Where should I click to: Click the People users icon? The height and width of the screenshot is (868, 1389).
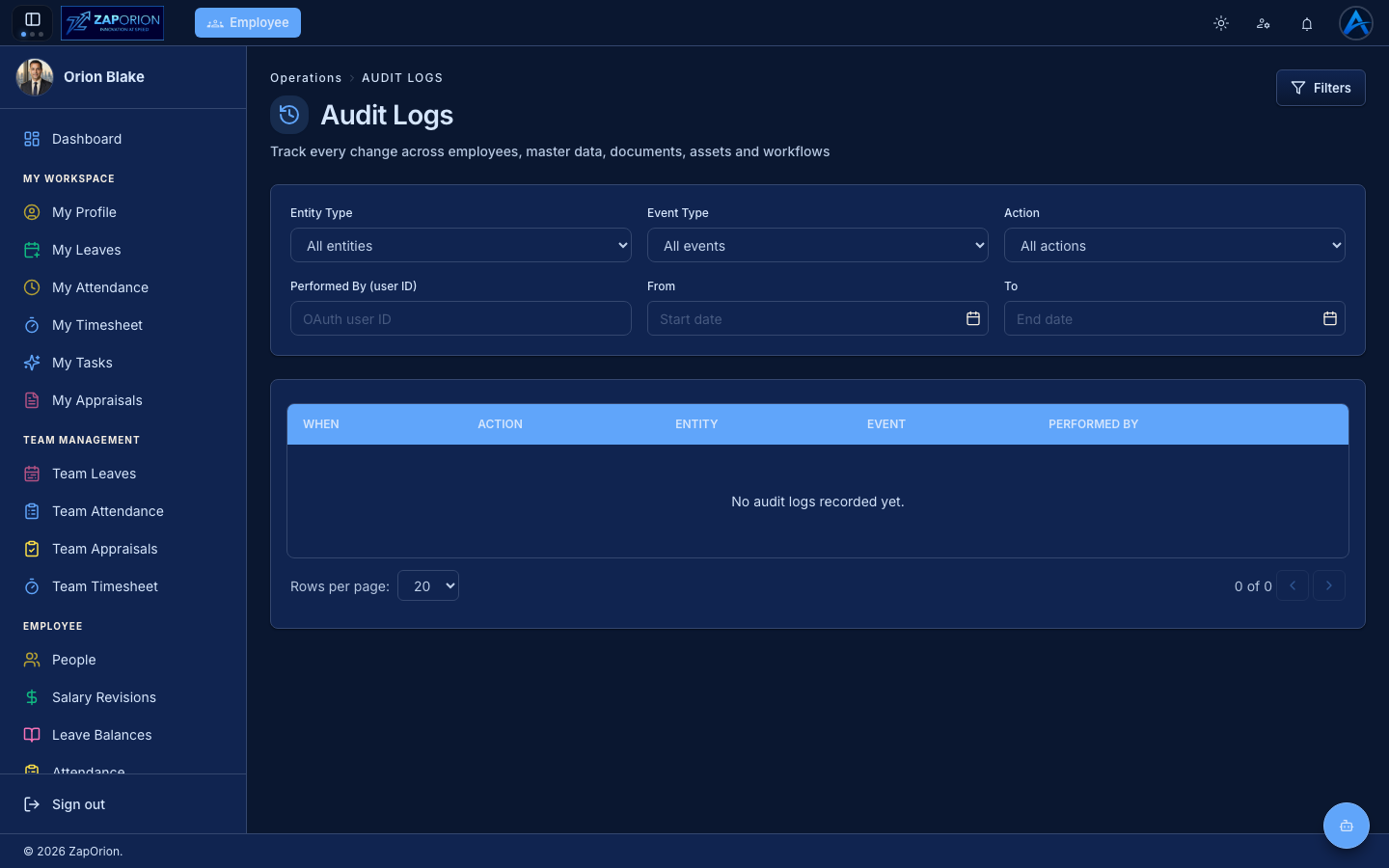pos(32,660)
